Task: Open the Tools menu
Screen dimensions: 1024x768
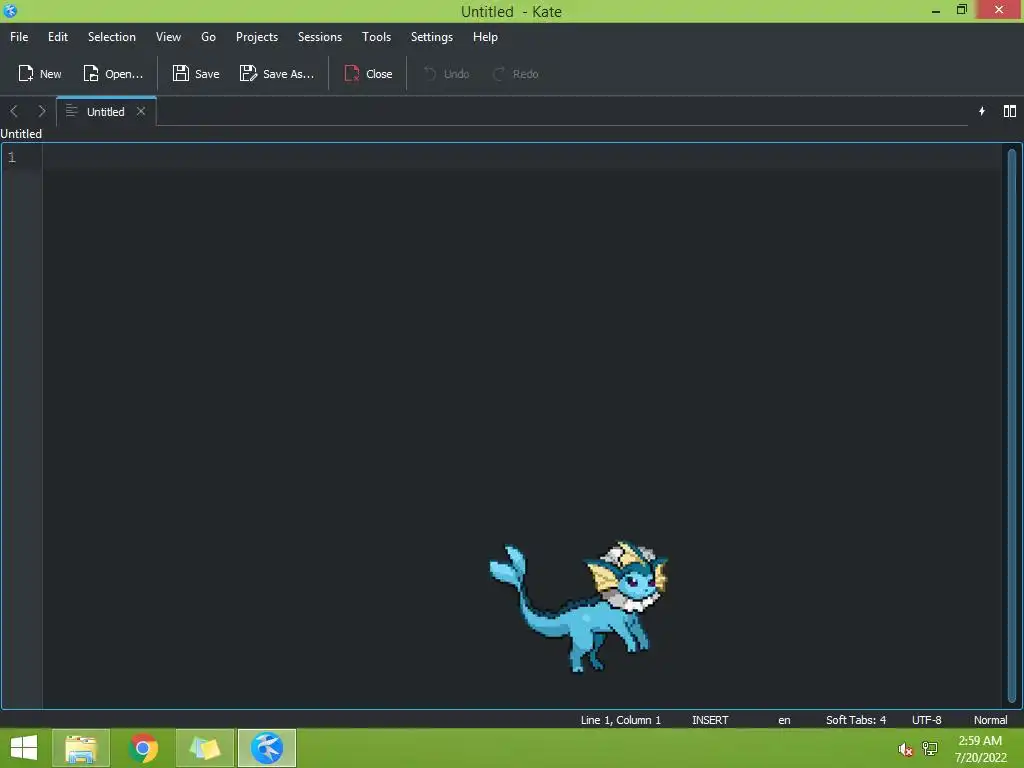Action: (x=376, y=37)
